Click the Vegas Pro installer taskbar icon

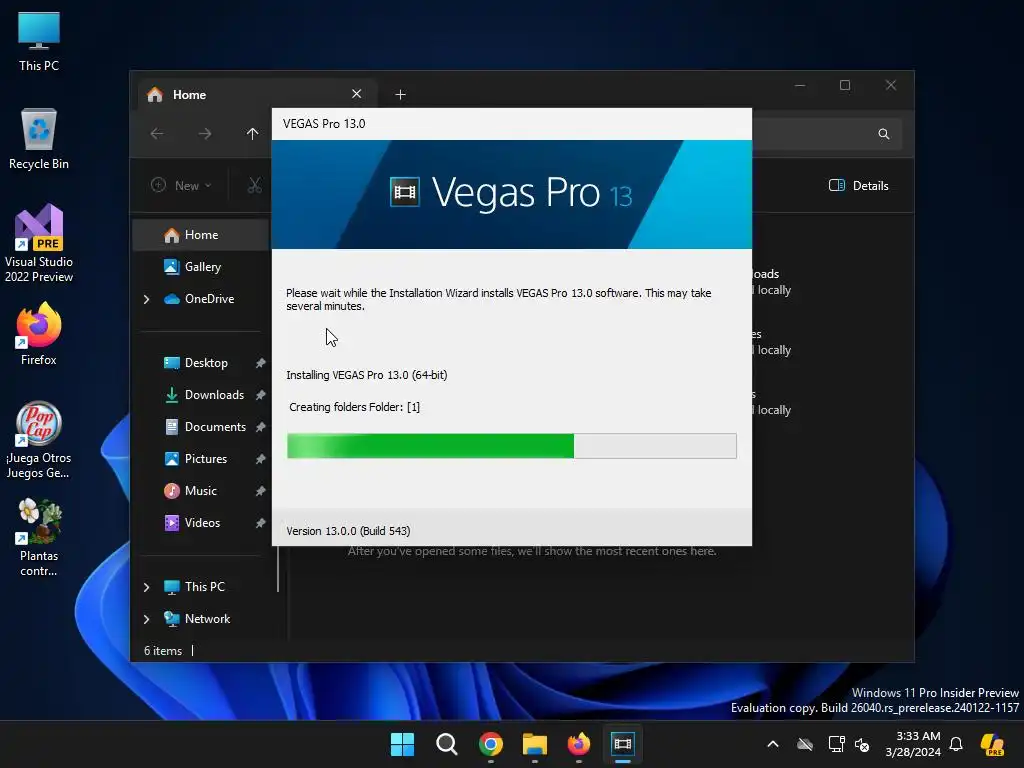pos(622,744)
